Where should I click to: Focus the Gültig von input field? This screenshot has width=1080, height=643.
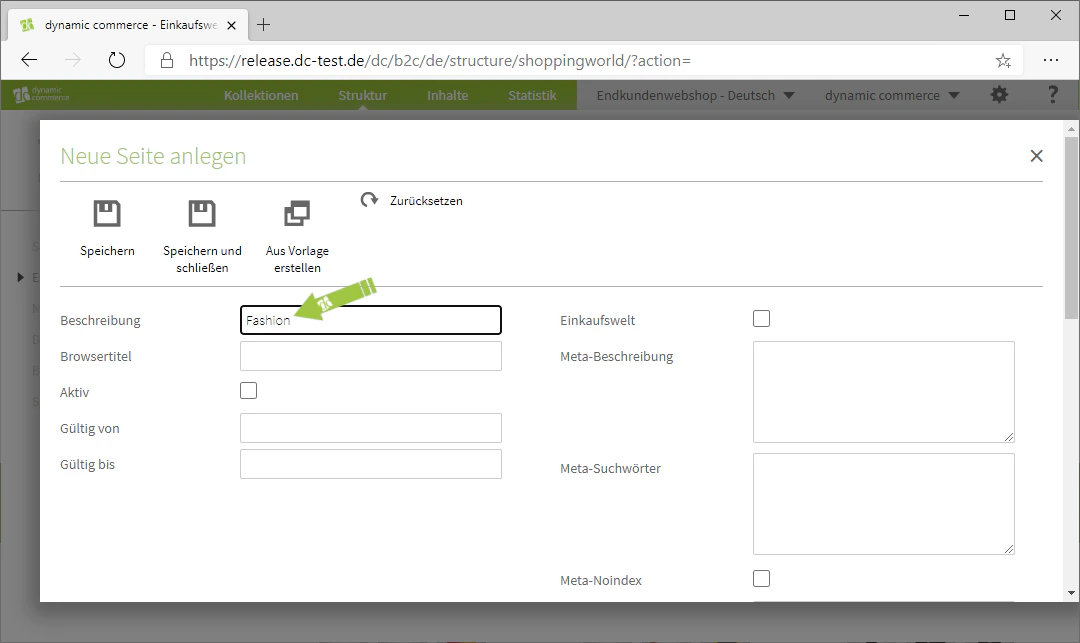[x=371, y=428]
